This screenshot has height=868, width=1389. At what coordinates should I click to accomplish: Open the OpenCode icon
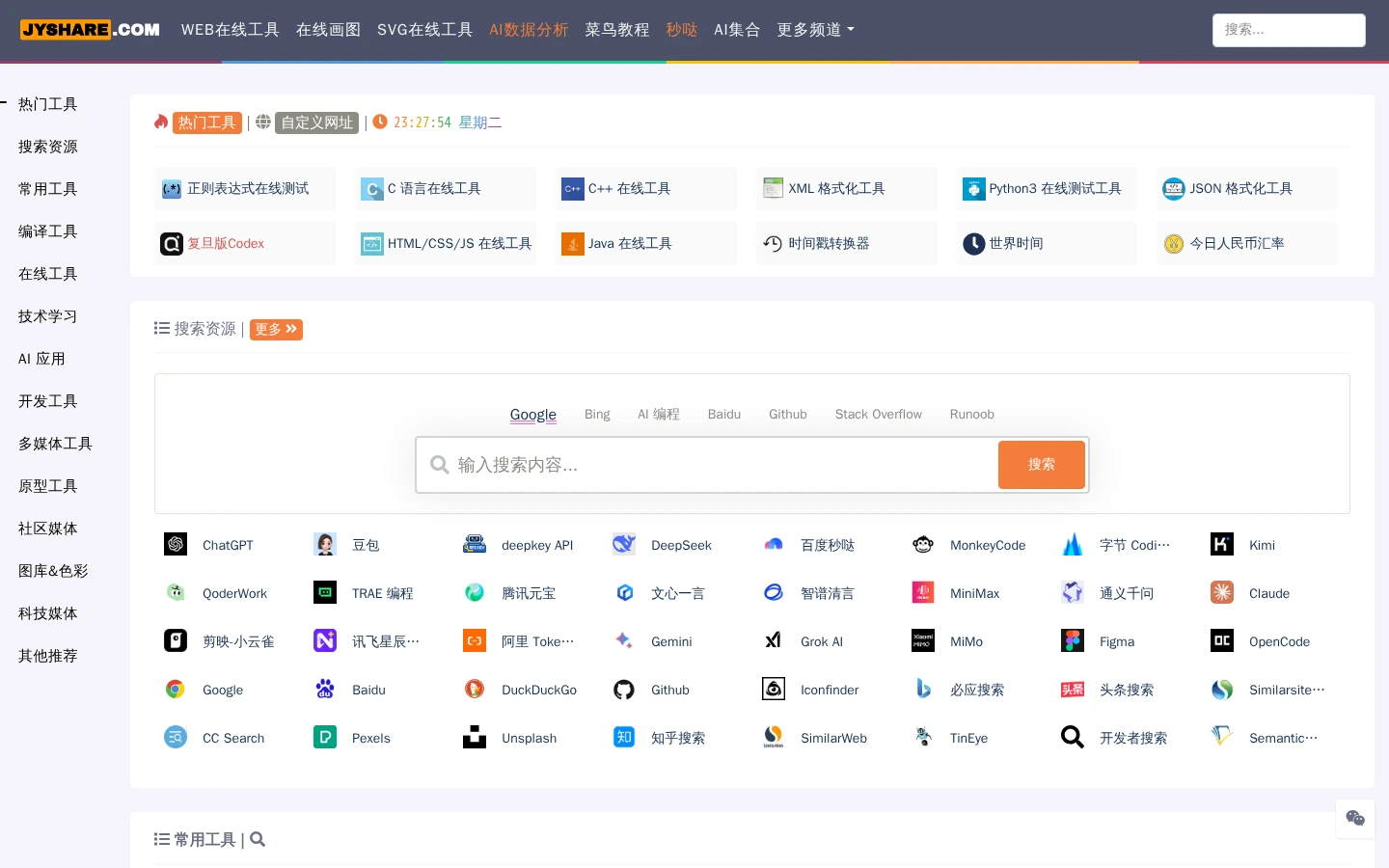tap(1222, 641)
